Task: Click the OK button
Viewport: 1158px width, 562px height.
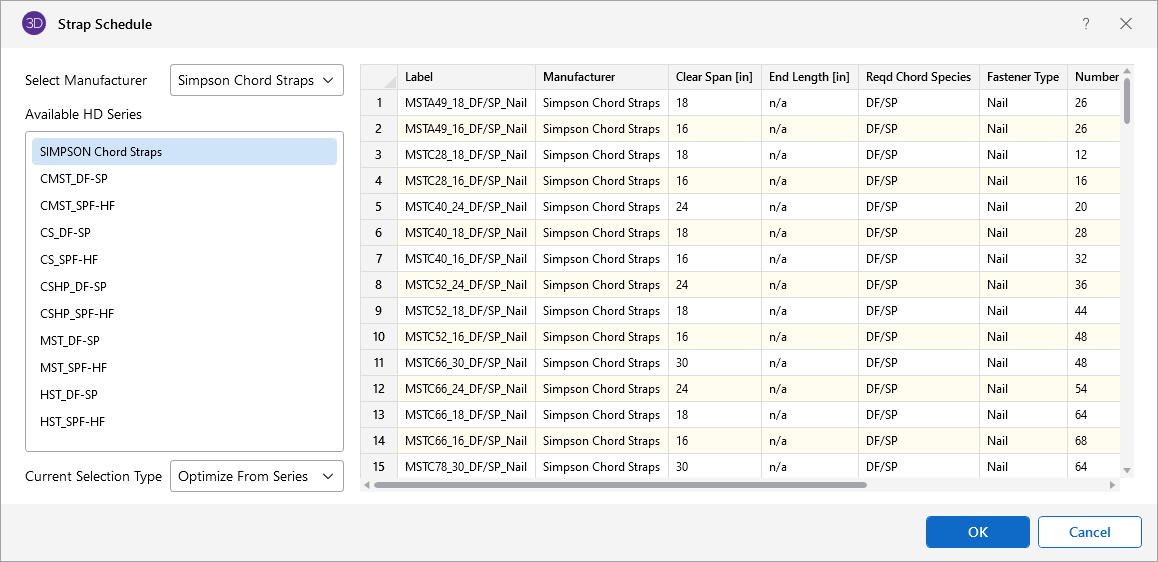Action: pyautogui.click(x=977, y=532)
